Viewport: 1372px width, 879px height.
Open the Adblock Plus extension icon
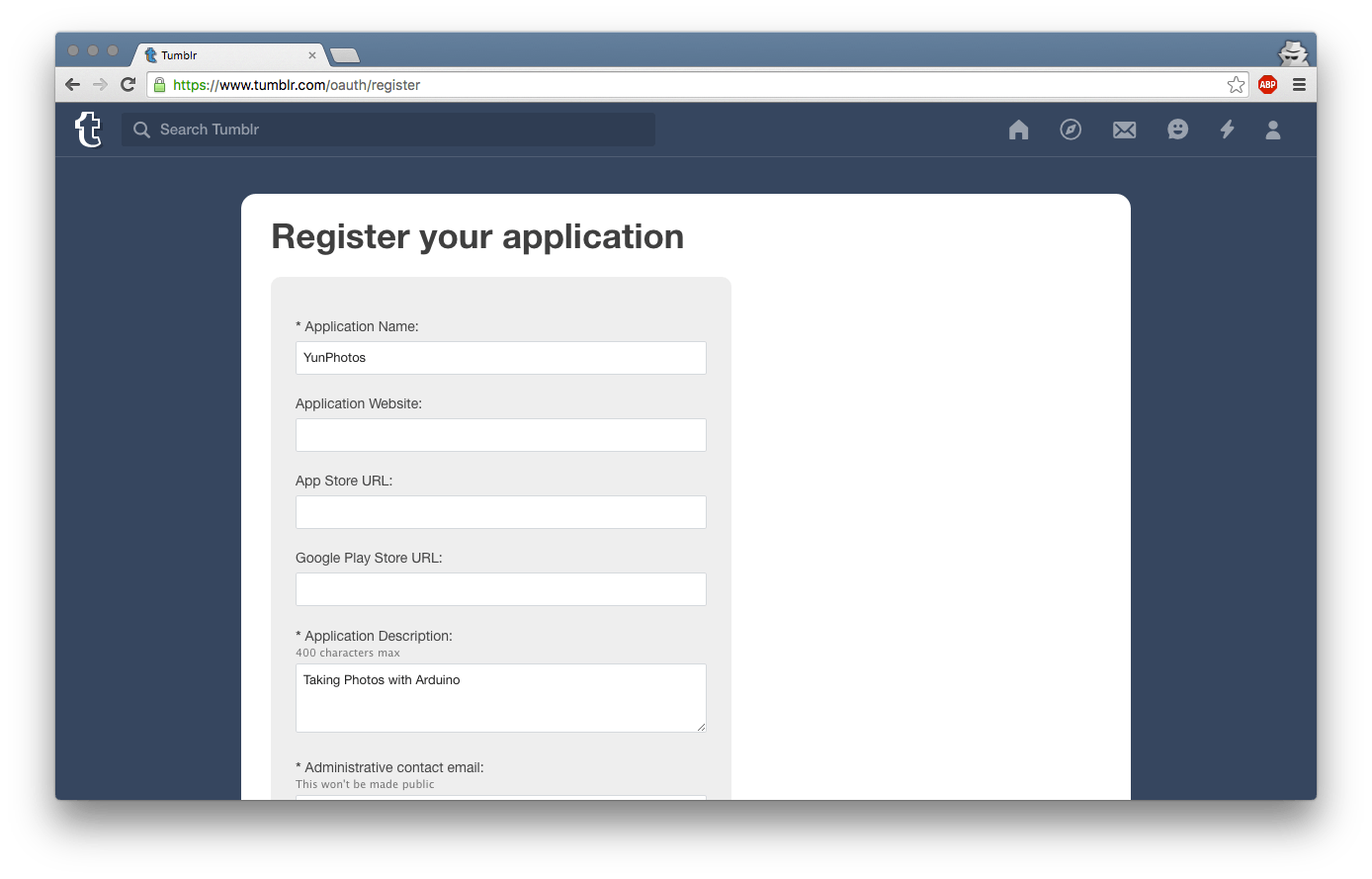click(1267, 85)
